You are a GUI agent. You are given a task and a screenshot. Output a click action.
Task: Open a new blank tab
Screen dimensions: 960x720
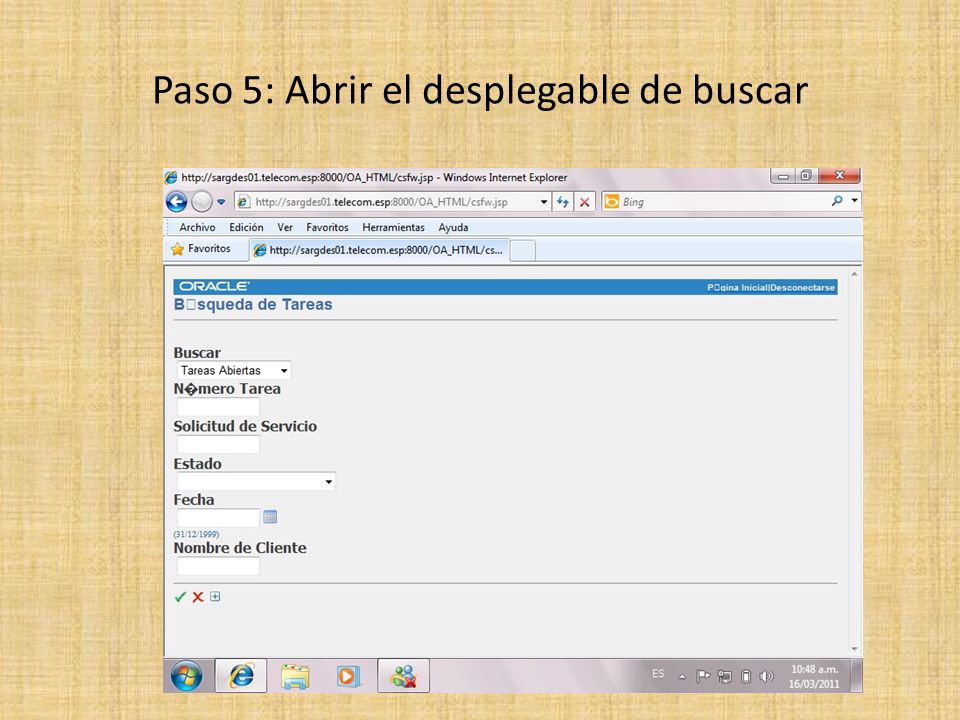point(522,250)
